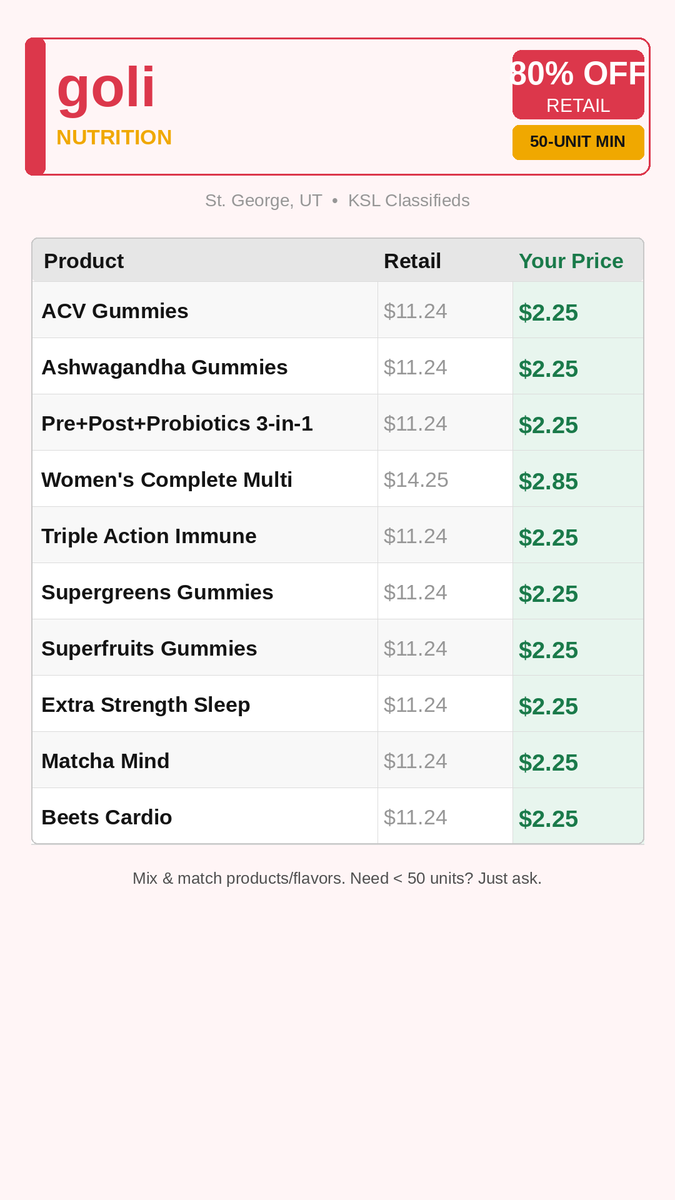Select the Triple Action Immune row

[149, 536]
